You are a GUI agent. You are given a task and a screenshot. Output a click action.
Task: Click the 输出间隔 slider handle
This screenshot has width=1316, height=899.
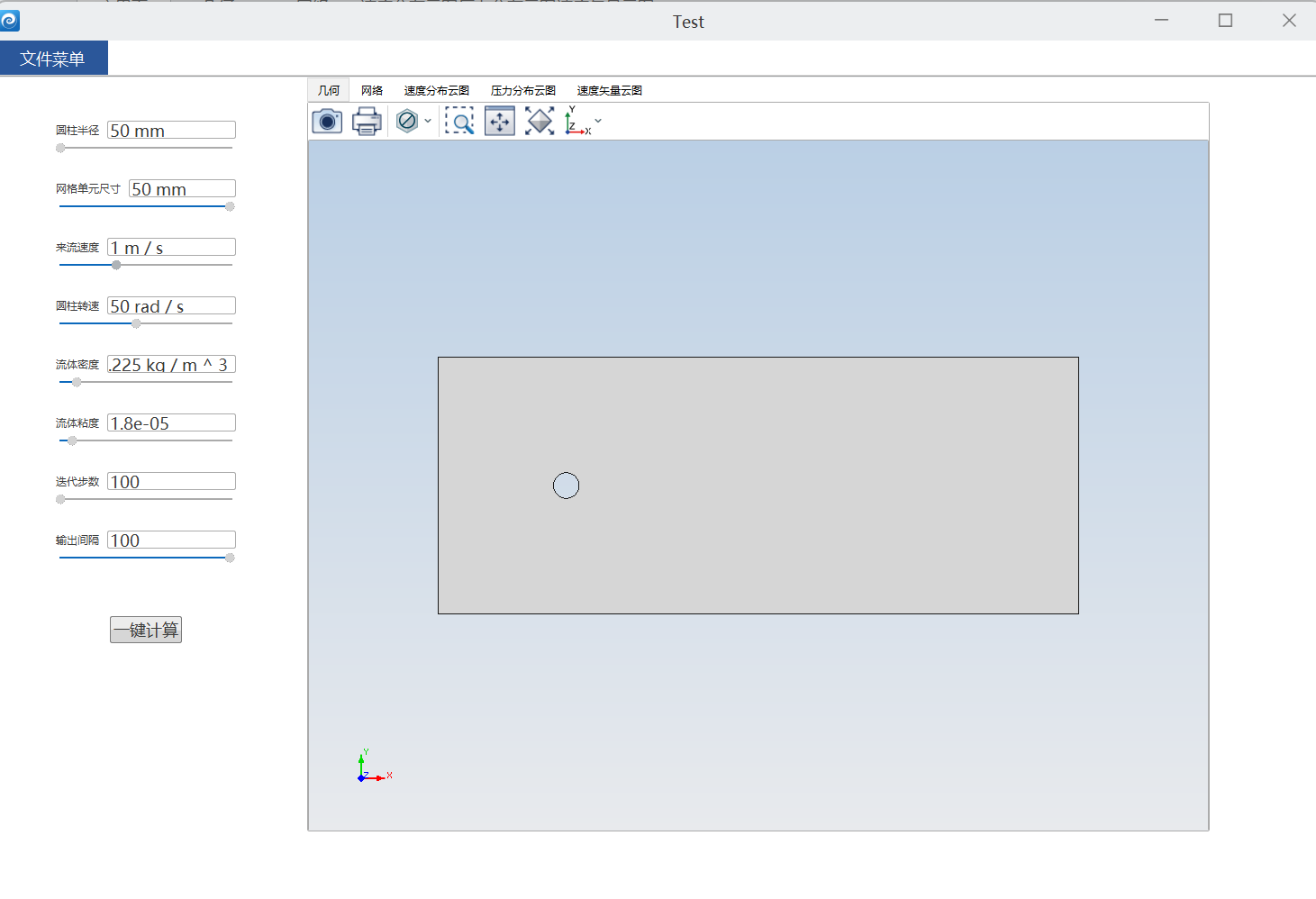point(230,558)
